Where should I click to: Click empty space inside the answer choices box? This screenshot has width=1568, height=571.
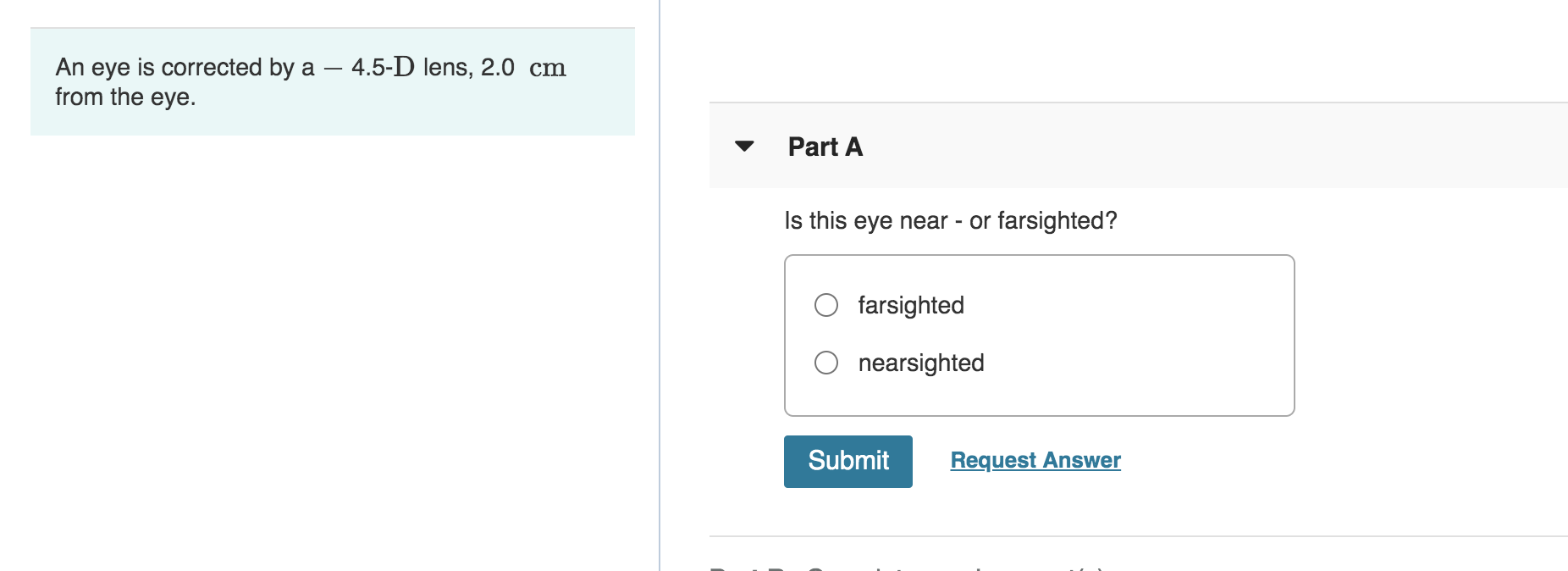[x=1143, y=335]
